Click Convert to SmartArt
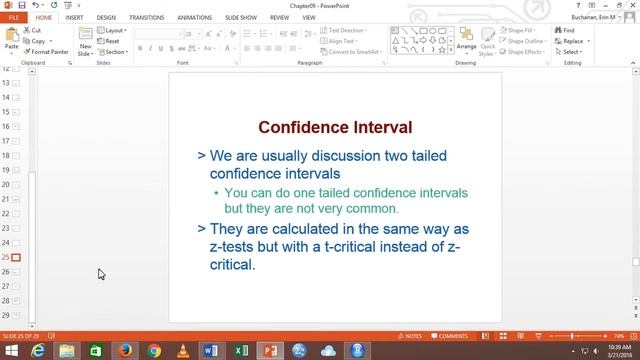 point(351,52)
